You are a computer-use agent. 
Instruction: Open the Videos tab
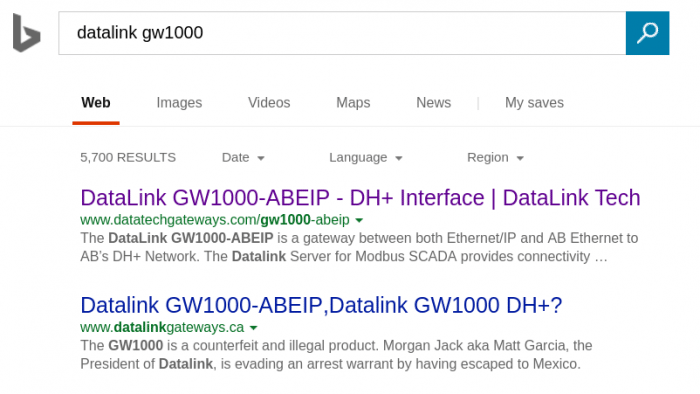point(269,103)
